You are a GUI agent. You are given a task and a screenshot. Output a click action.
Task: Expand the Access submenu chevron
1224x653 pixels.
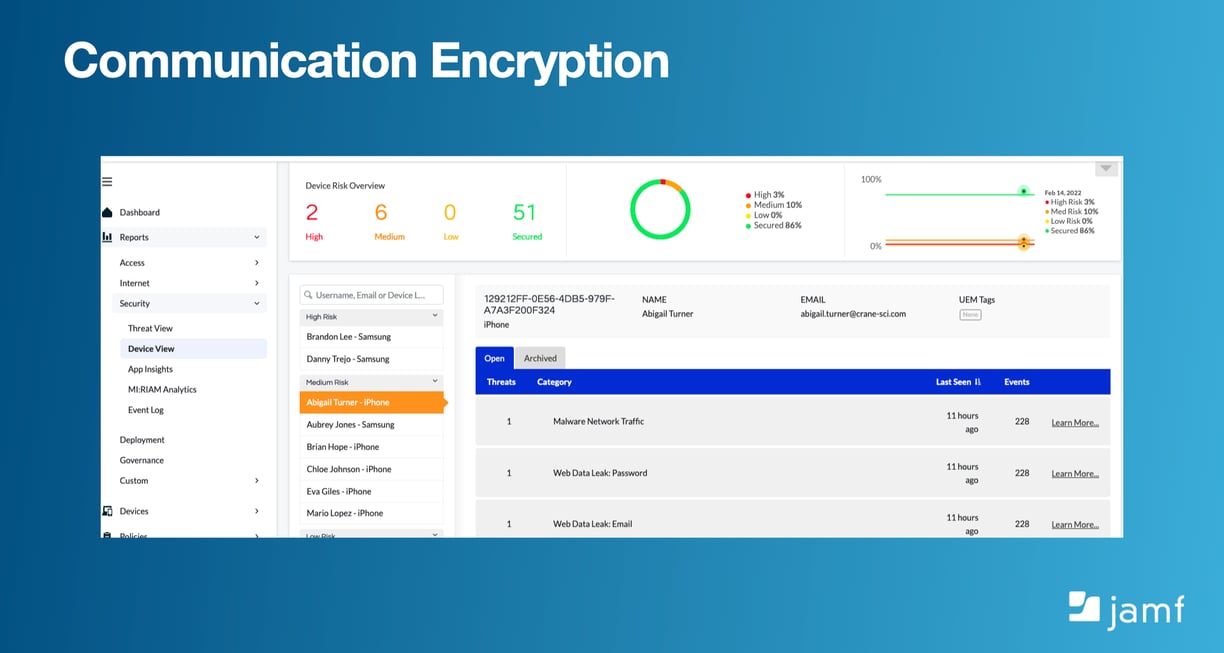257,263
